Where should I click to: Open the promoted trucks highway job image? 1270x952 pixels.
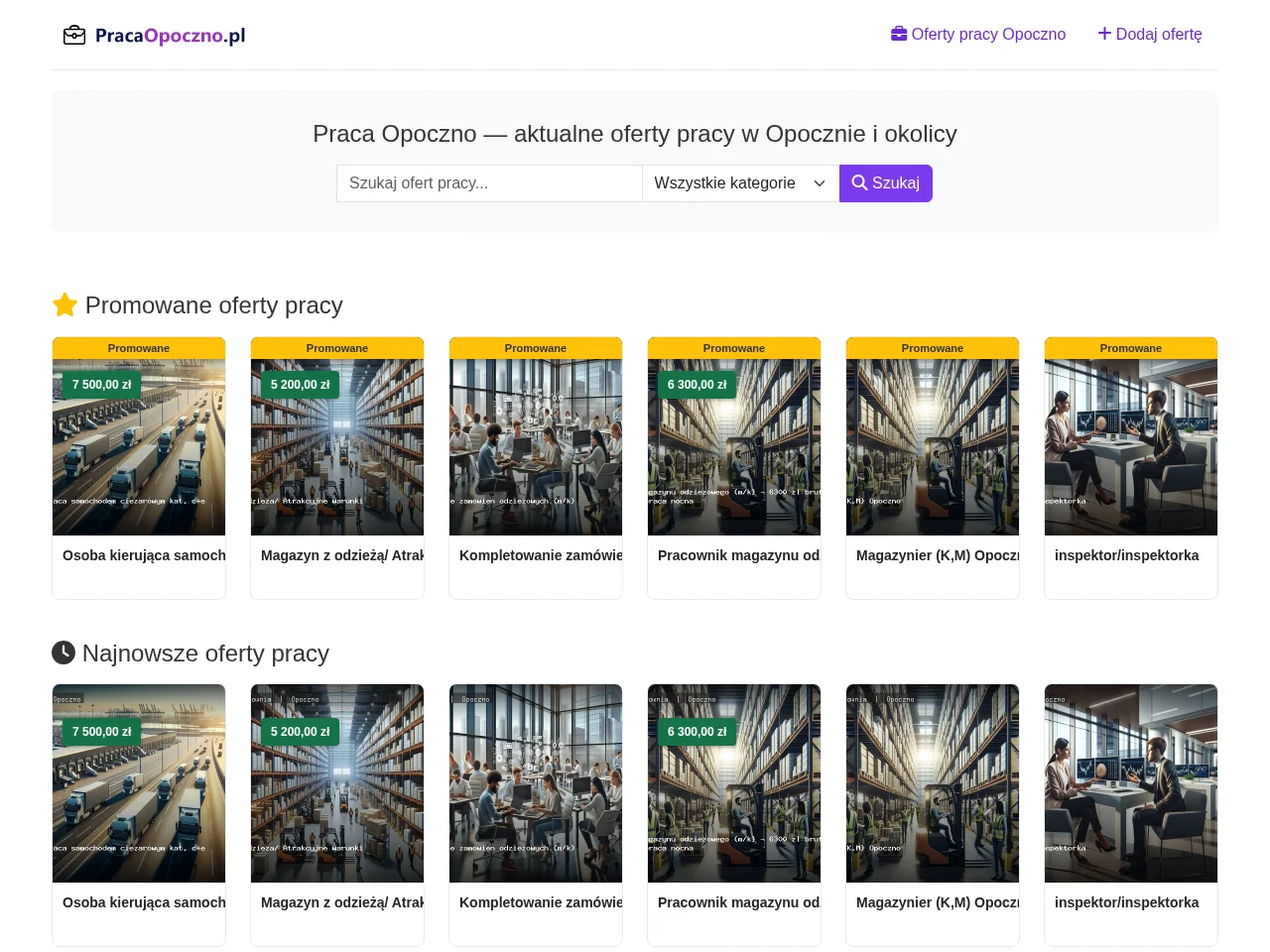click(139, 447)
